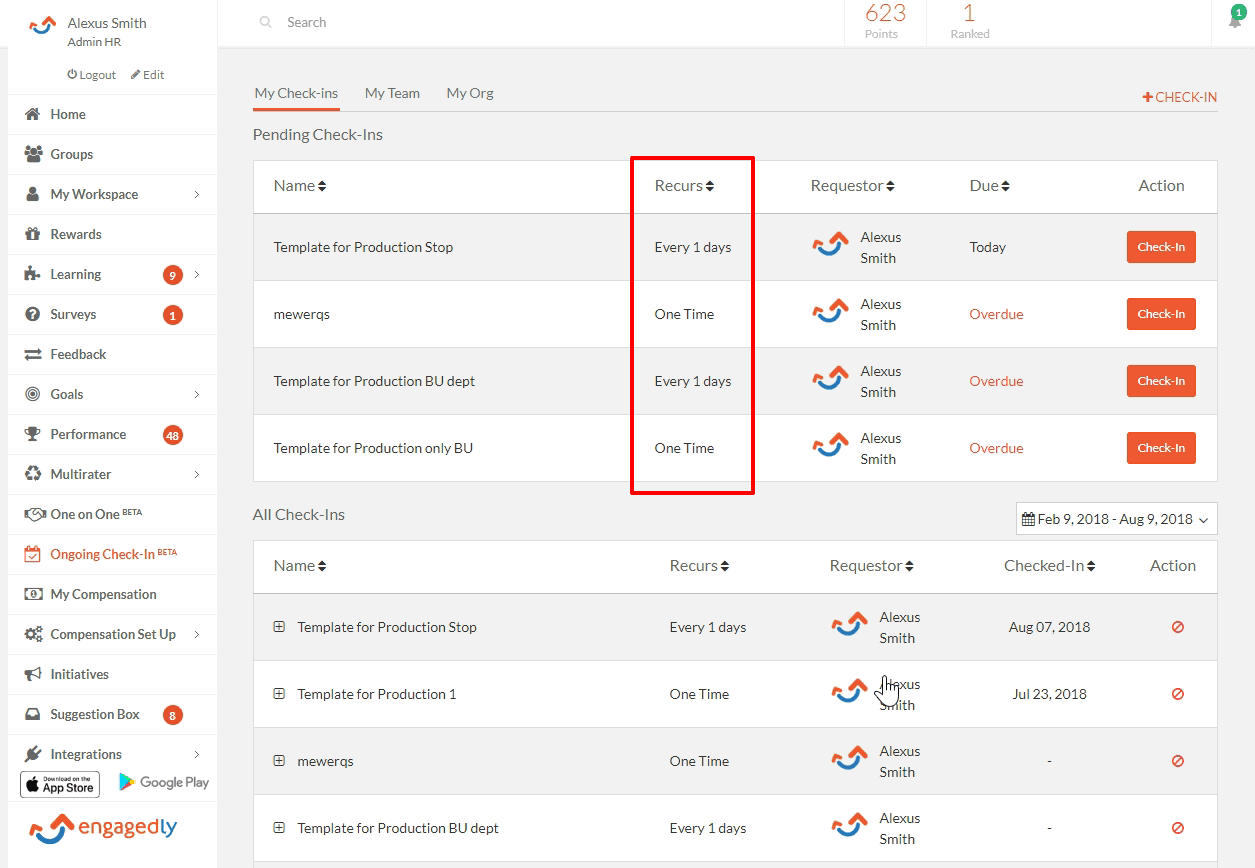Cancel the checked-in Template for Production Stop check-in

coord(1177,627)
